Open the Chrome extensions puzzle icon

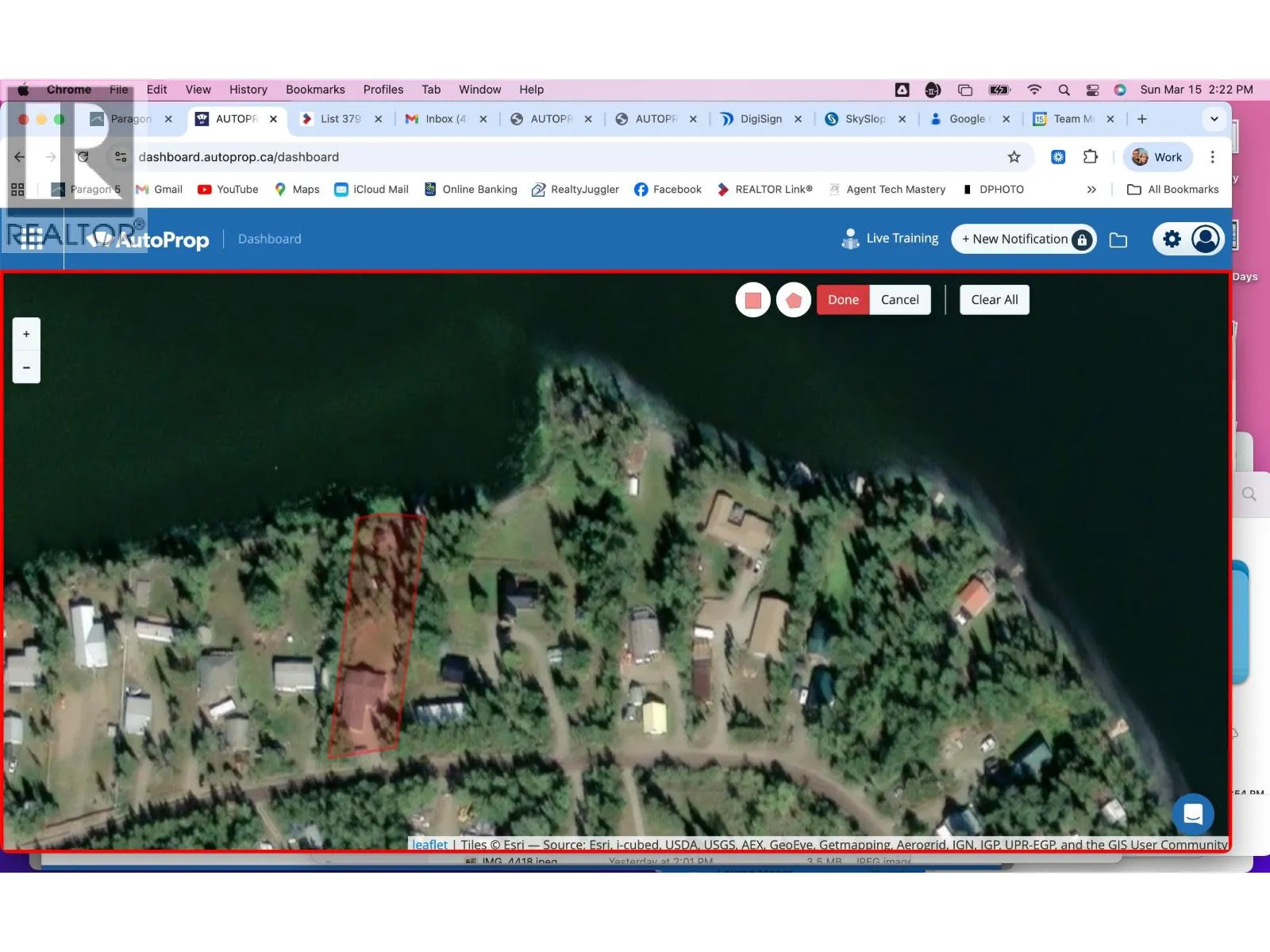[1090, 157]
